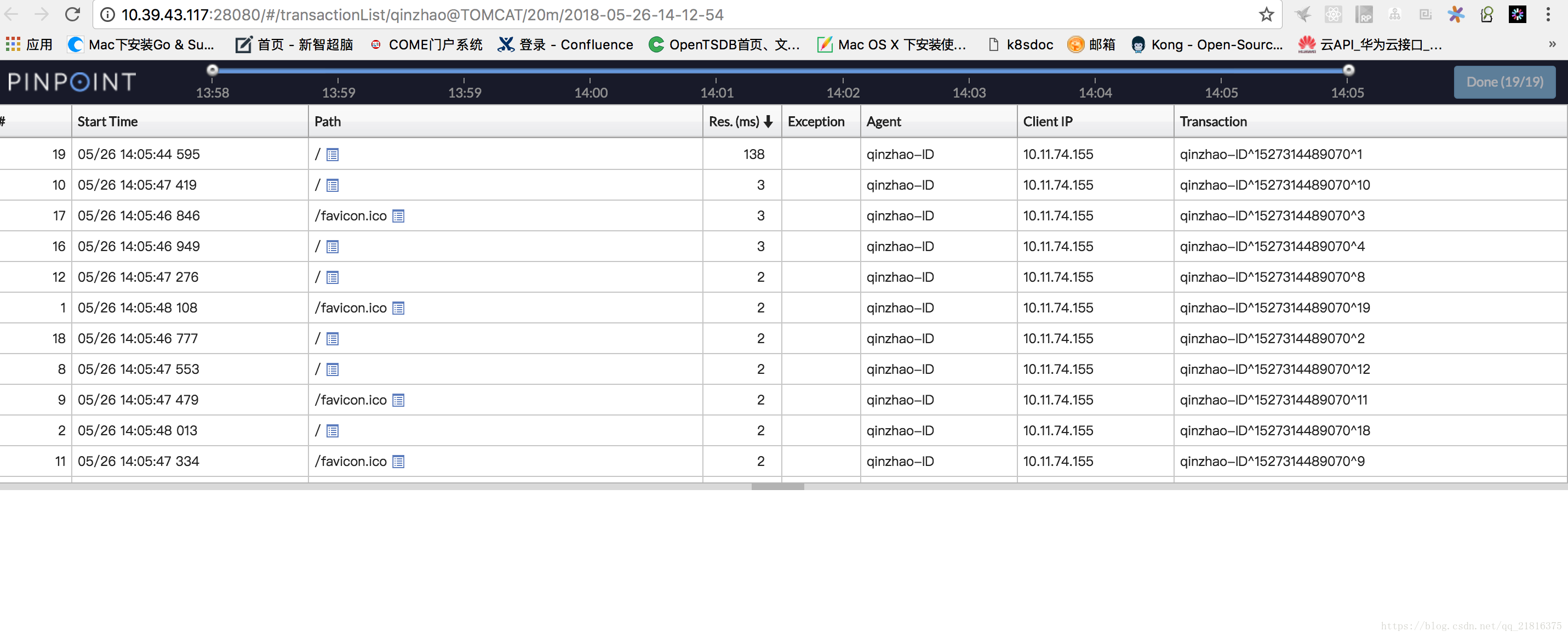Sort by Res. (ms) column header
1568x637 pixels.
pyautogui.click(x=741, y=122)
